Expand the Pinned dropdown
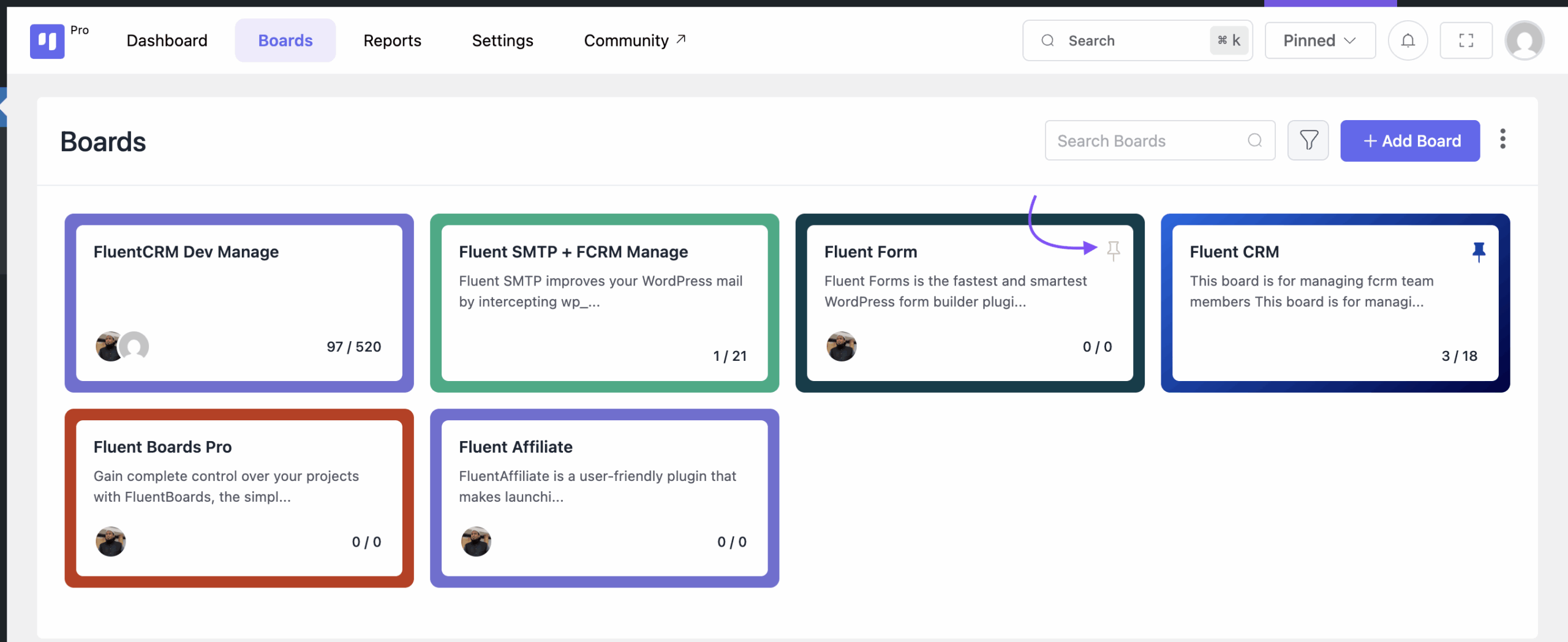The image size is (1568, 642). [1320, 40]
